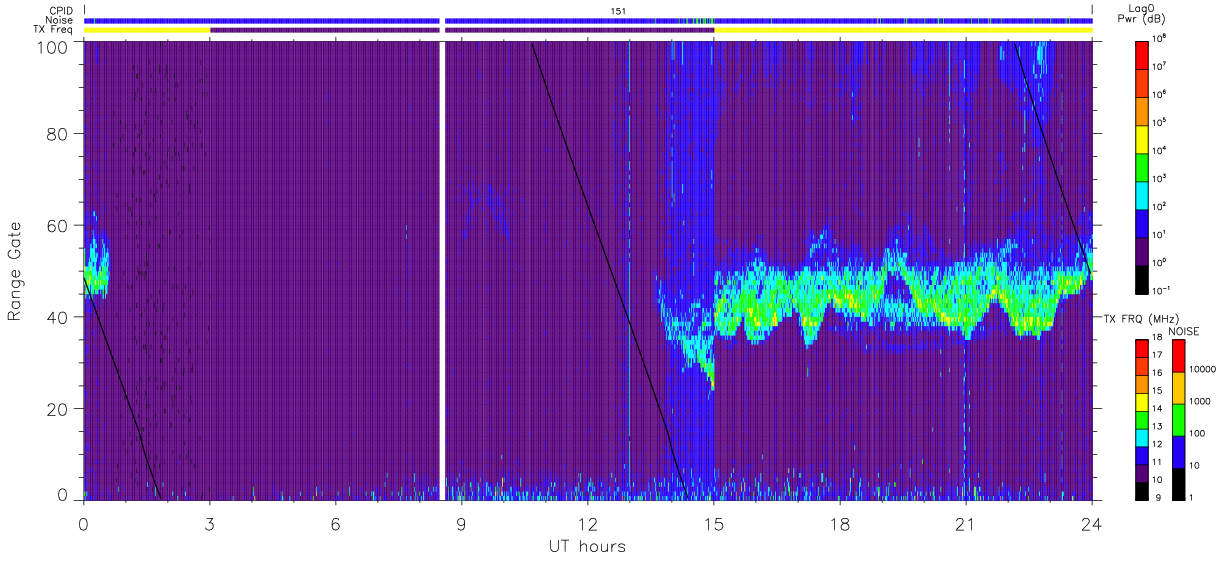Click the "NOISE" colorbar title
Screen dimensions: 1228x567
point(1184,329)
